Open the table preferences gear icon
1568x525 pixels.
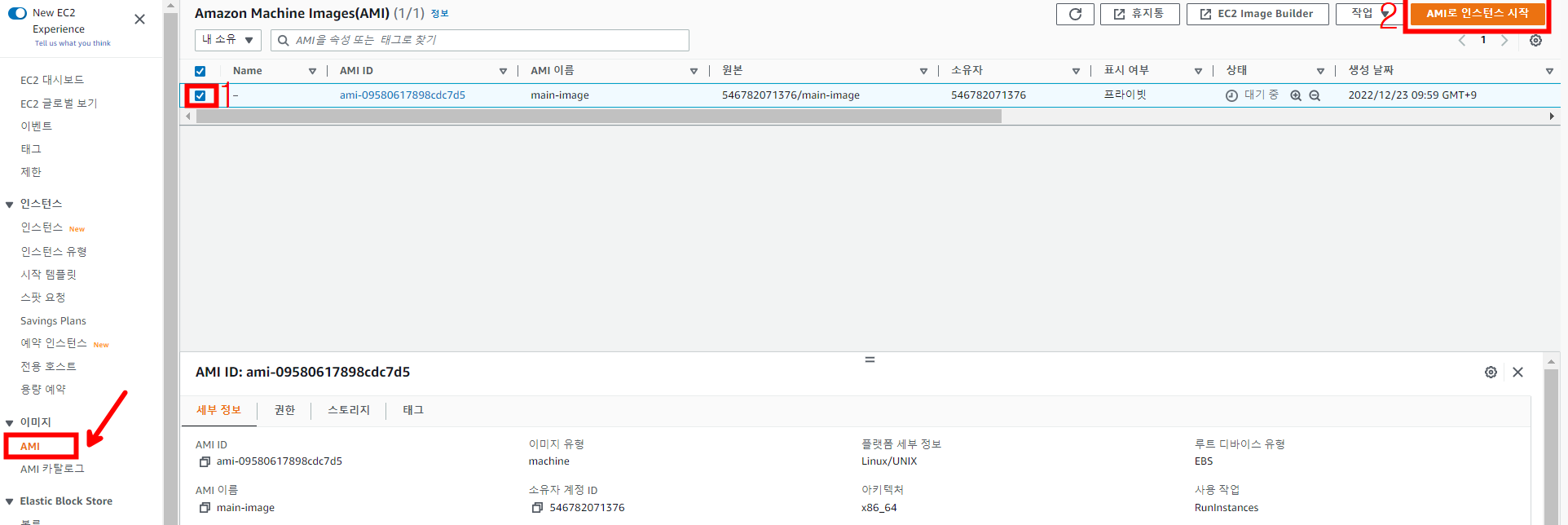[x=1535, y=41]
